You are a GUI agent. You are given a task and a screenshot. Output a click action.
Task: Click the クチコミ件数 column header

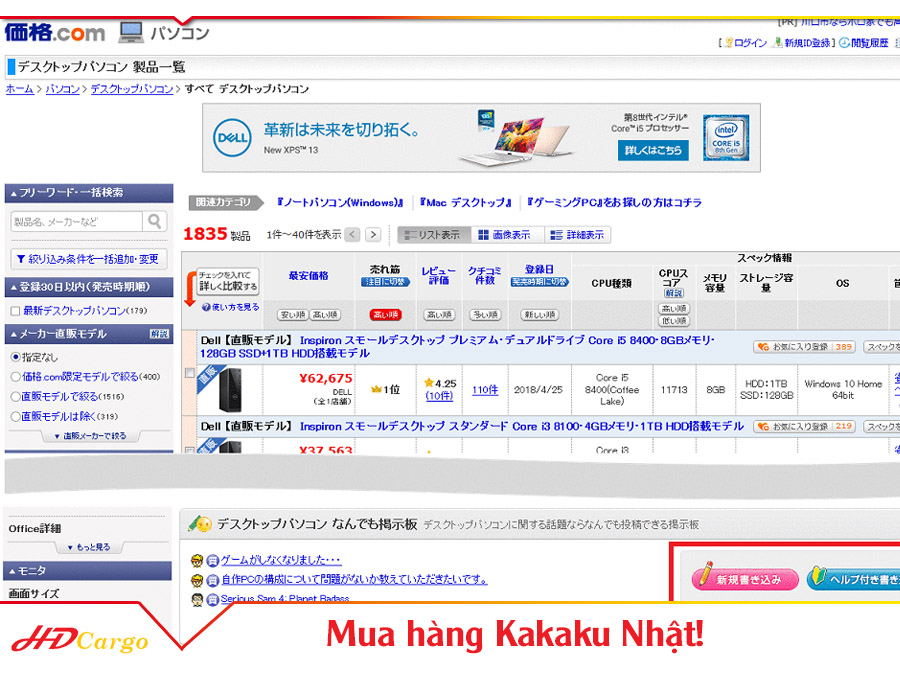[485, 275]
